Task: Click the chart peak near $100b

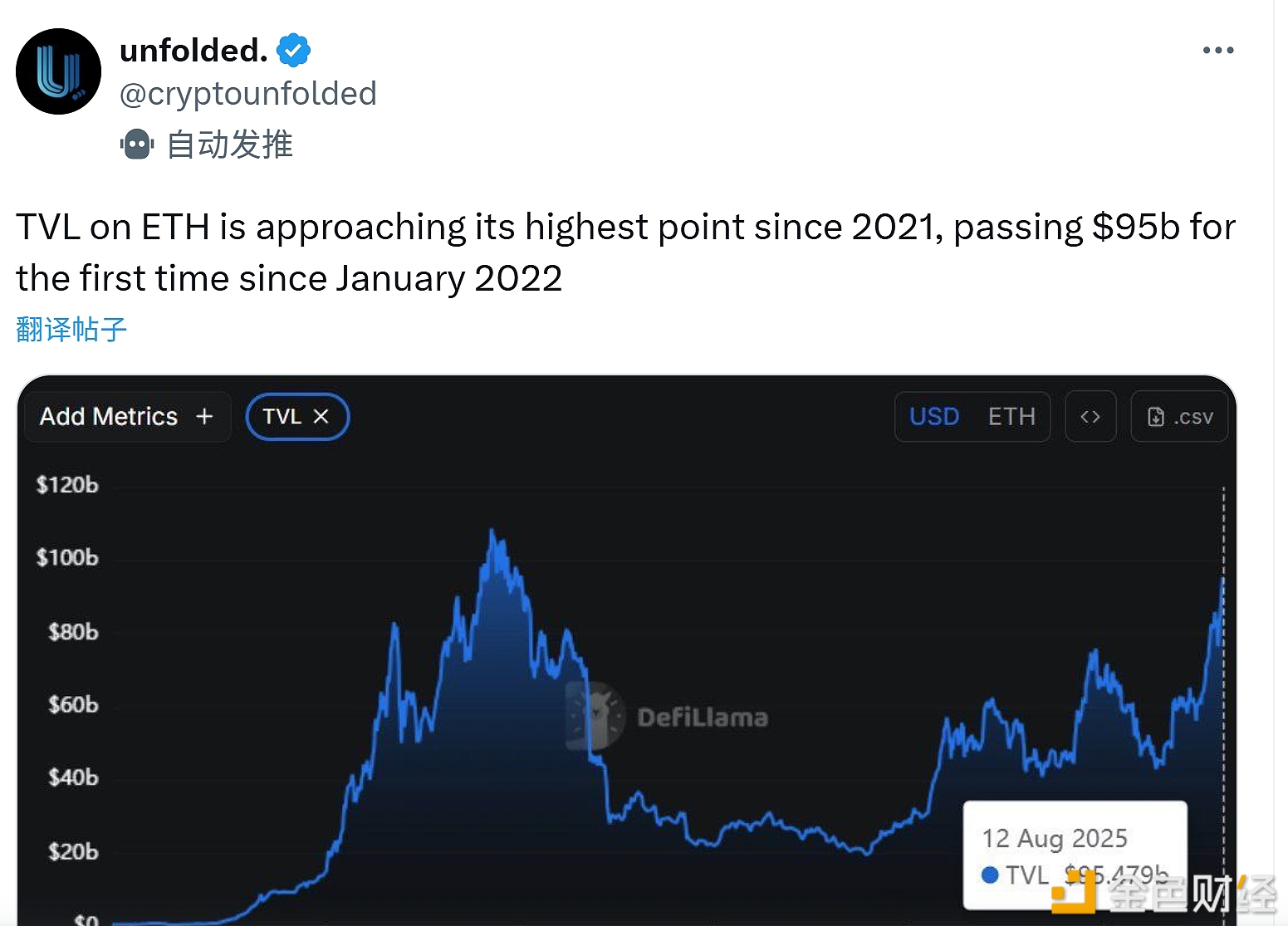Action: coord(492,532)
